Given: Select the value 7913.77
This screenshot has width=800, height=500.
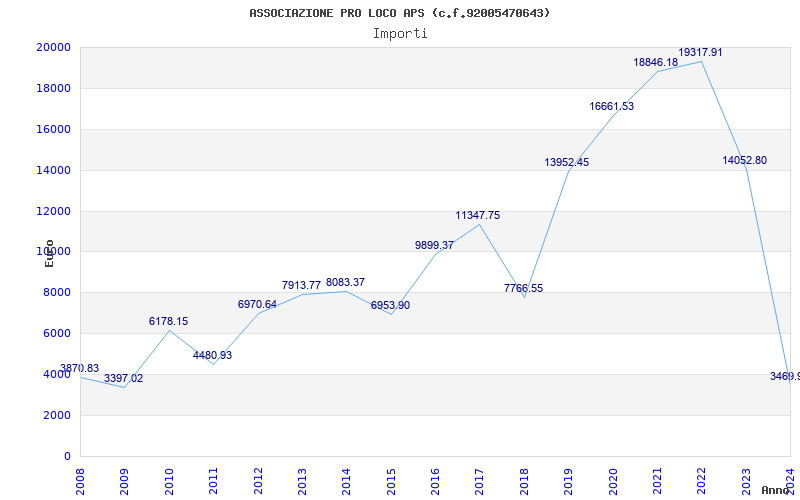Looking at the screenshot, I should click(x=302, y=285).
